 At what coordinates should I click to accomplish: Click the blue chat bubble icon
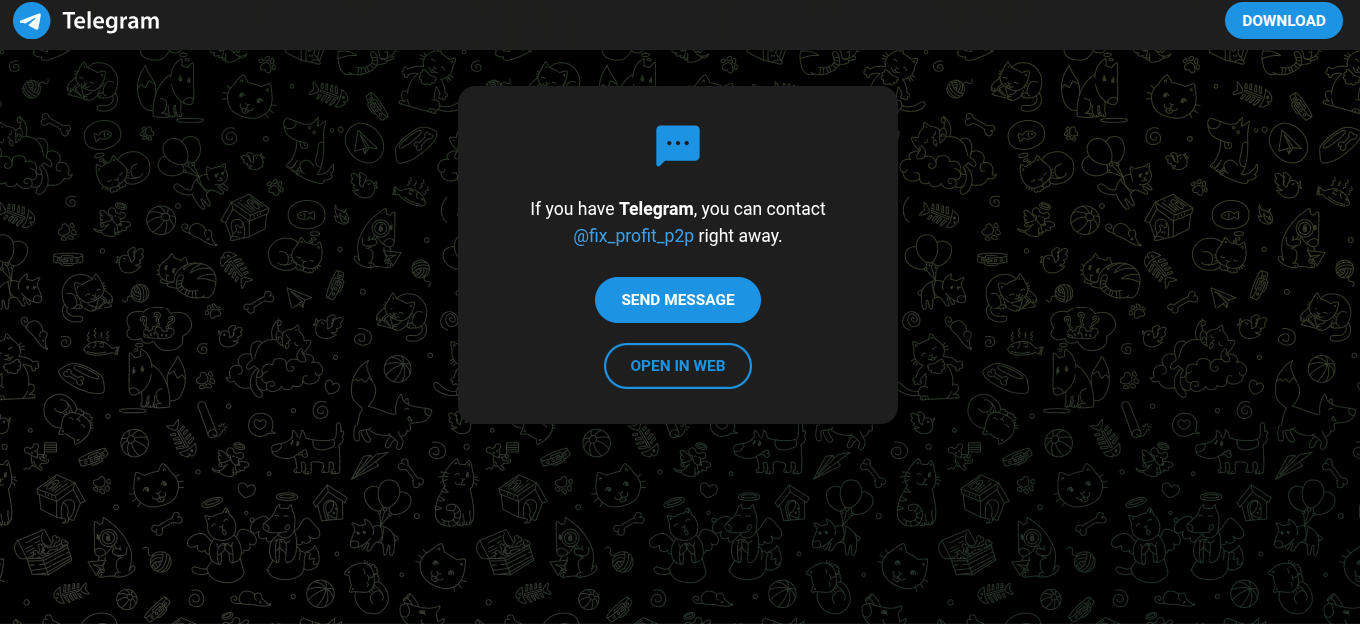click(678, 146)
